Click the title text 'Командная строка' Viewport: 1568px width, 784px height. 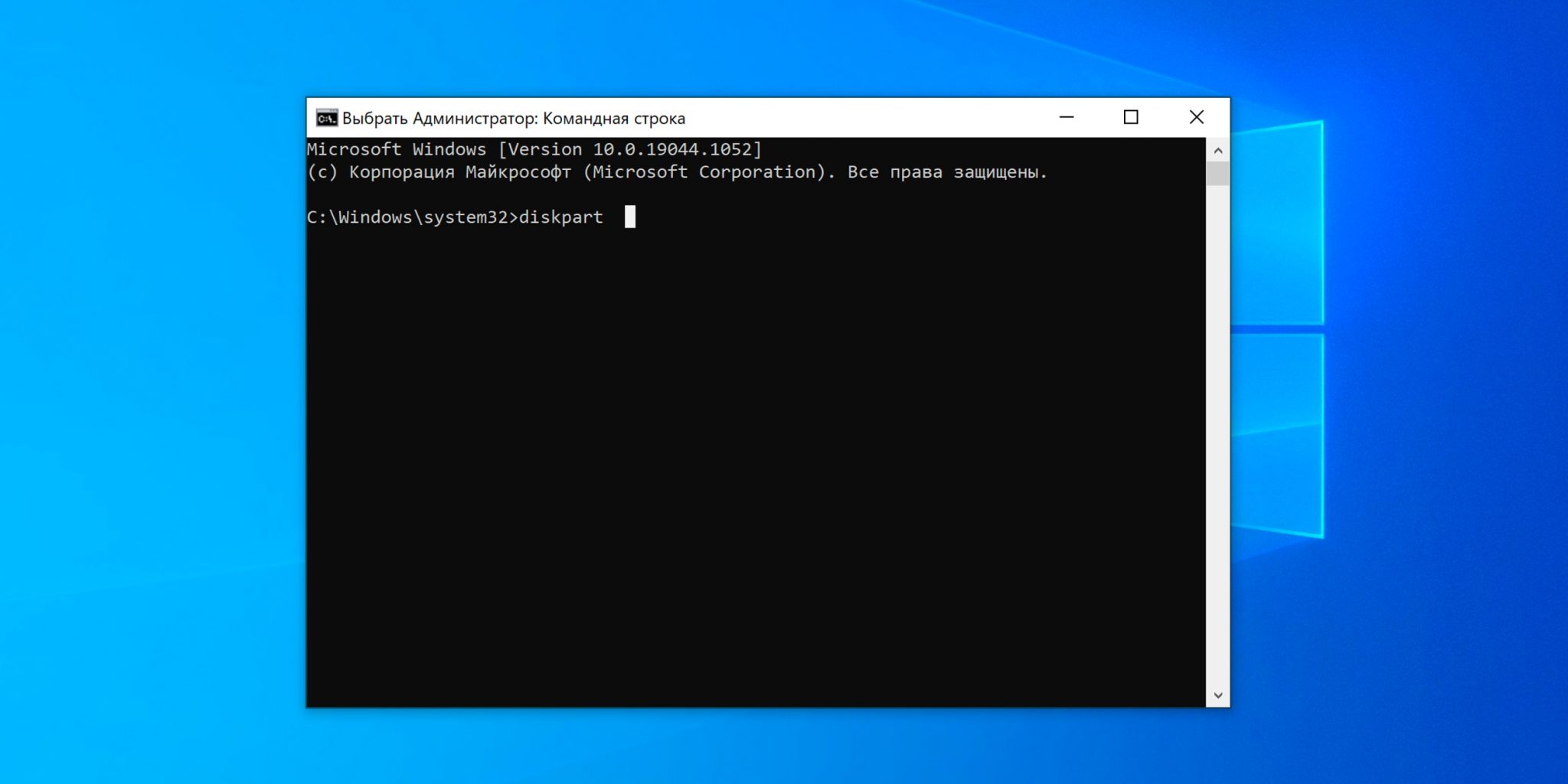[613, 119]
